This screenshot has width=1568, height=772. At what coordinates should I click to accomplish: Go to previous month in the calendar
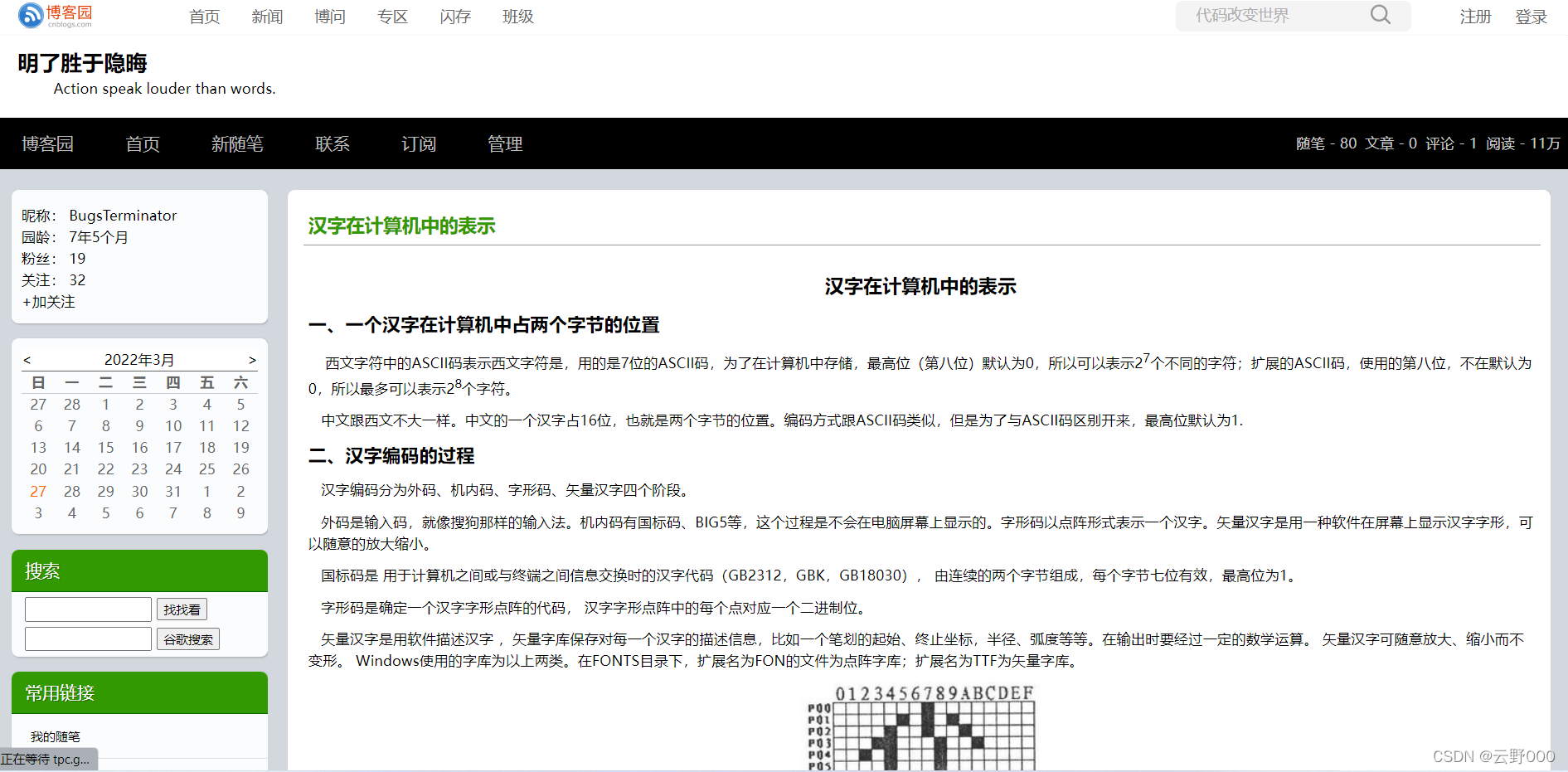tap(27, 359)
